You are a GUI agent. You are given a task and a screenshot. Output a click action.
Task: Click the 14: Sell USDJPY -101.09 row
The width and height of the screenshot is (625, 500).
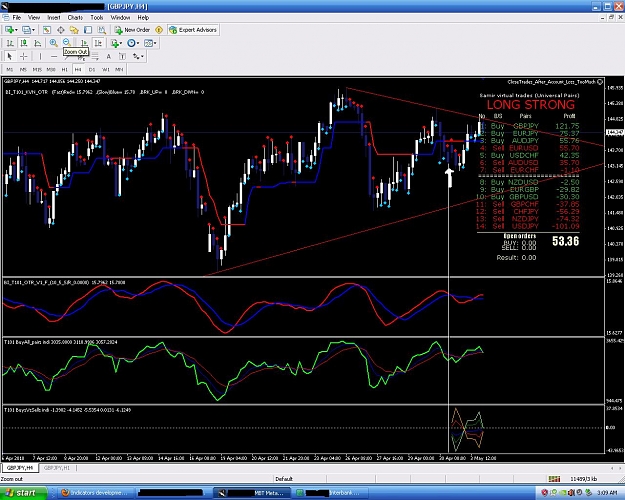[529, 226]
